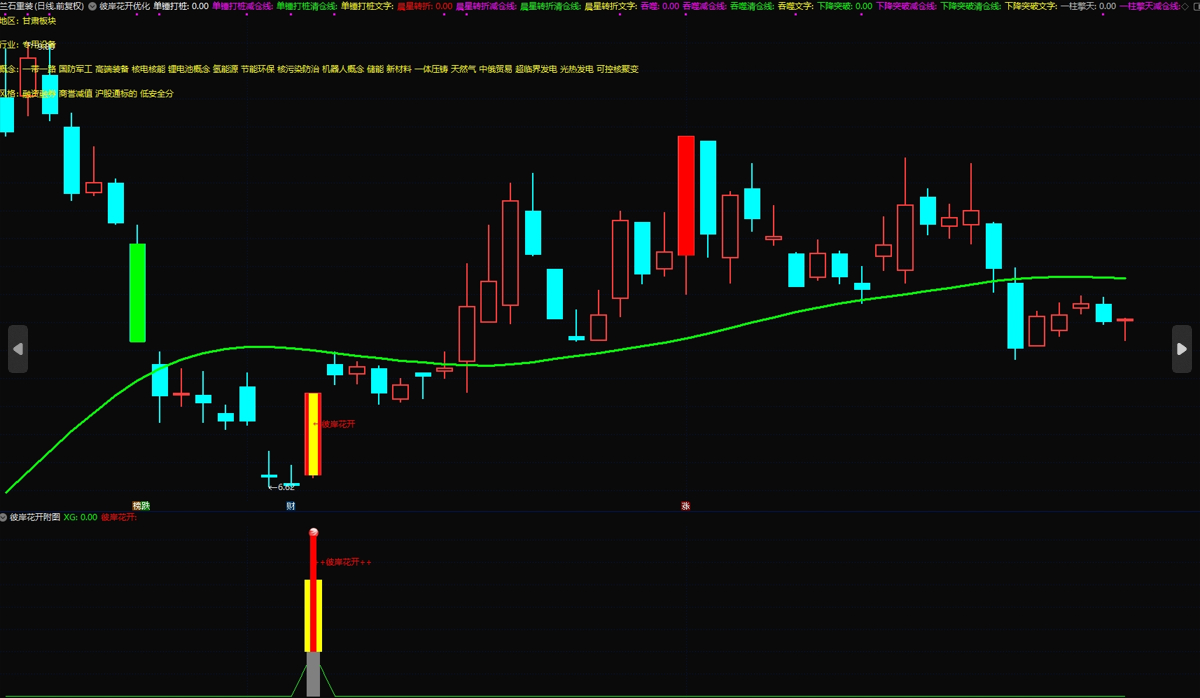
Task: Select the 吞噬清仓线 label
Action: [752, 6]
